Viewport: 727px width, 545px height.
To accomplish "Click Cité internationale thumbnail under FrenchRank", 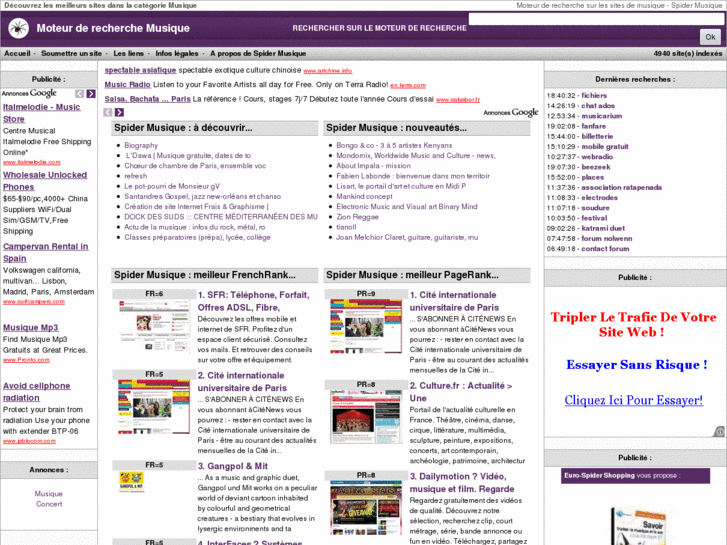I will (154, 407).
